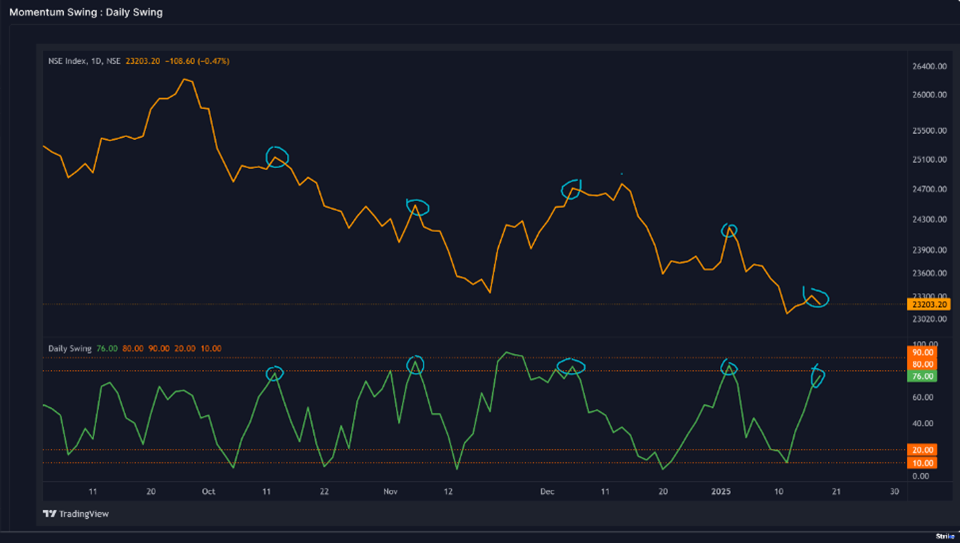This screenshot has height=543, width=960.
Task: Click the latest circled Daily Swing point near 76
Action: (x=817, y=377)
